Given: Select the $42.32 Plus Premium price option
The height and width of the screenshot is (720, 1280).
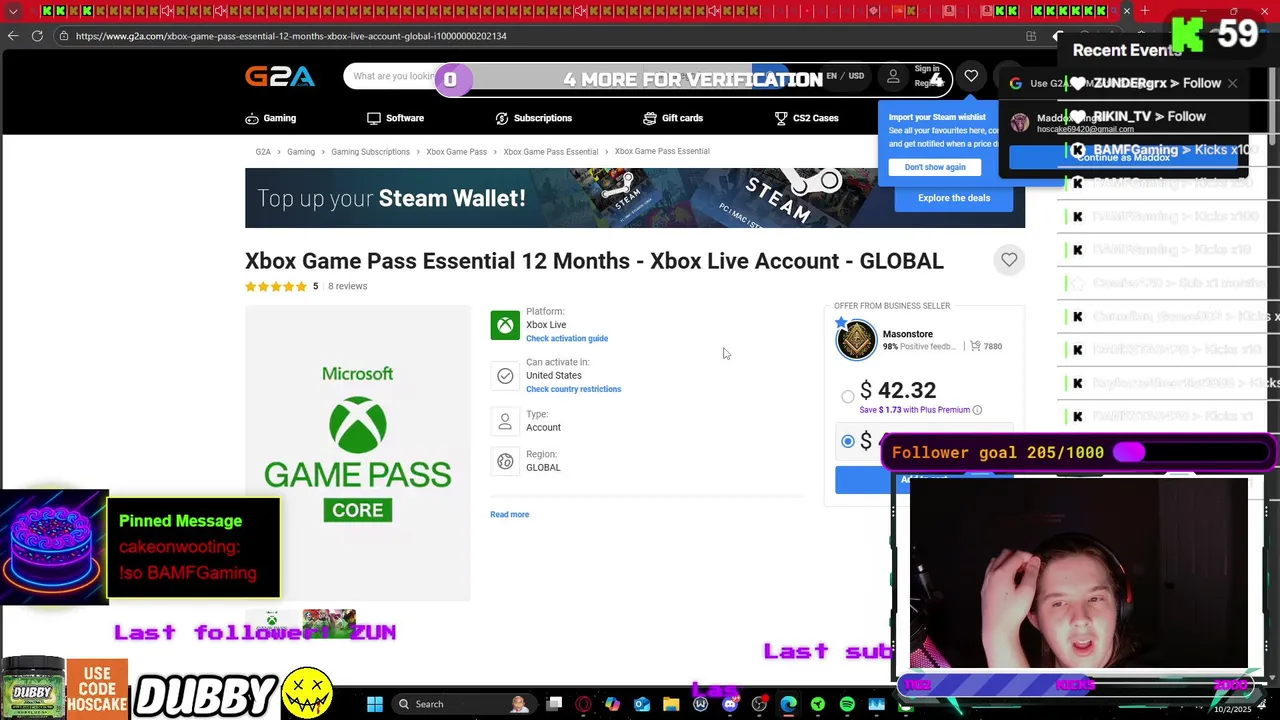Looking at the screenshot, I should click(848, 397).
